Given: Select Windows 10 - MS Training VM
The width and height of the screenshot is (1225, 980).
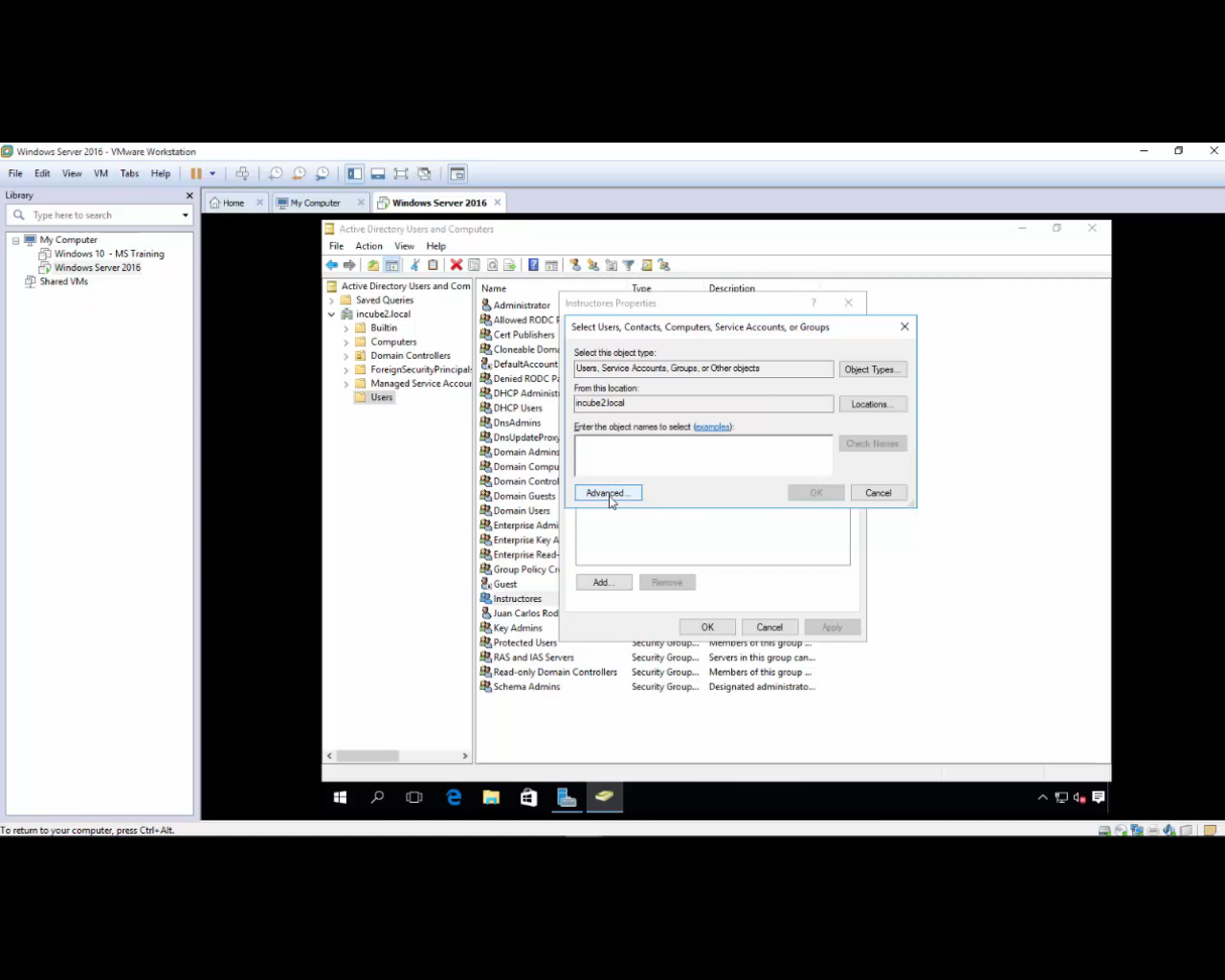Looking at the screenshot, I should click(109, 254).
